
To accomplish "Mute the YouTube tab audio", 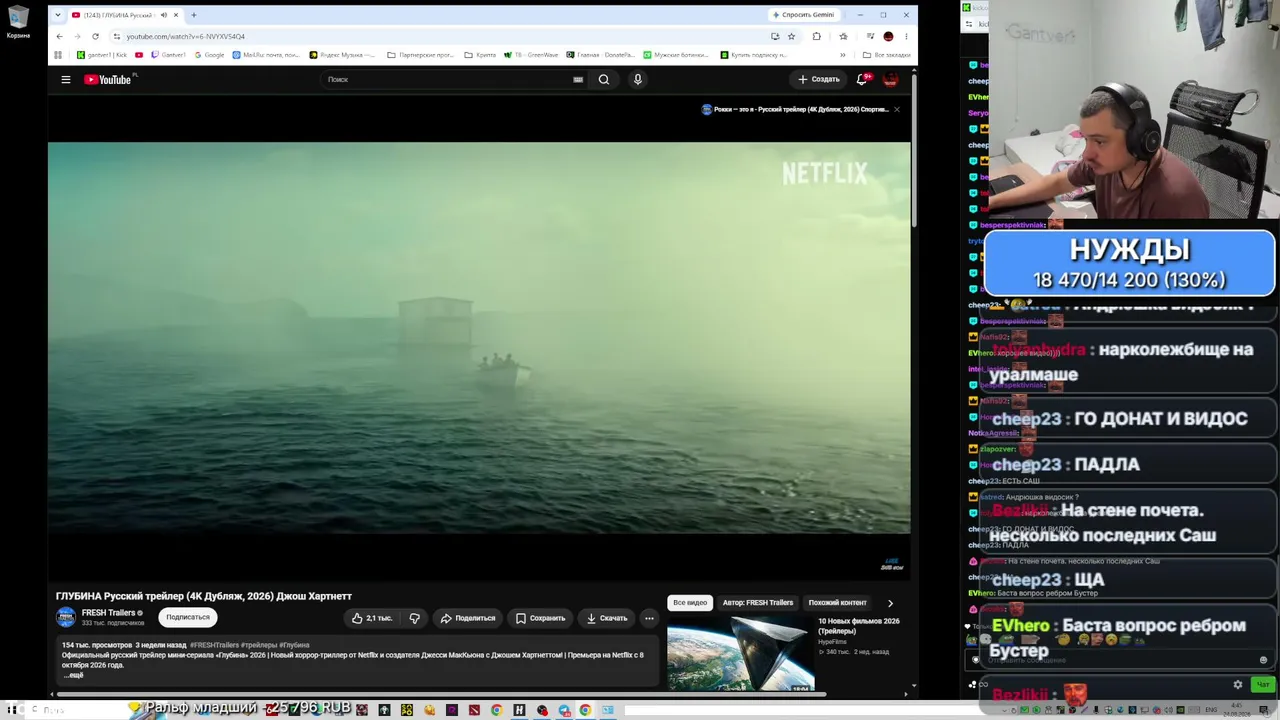I will pyautogui.click(x=163, y=15).
